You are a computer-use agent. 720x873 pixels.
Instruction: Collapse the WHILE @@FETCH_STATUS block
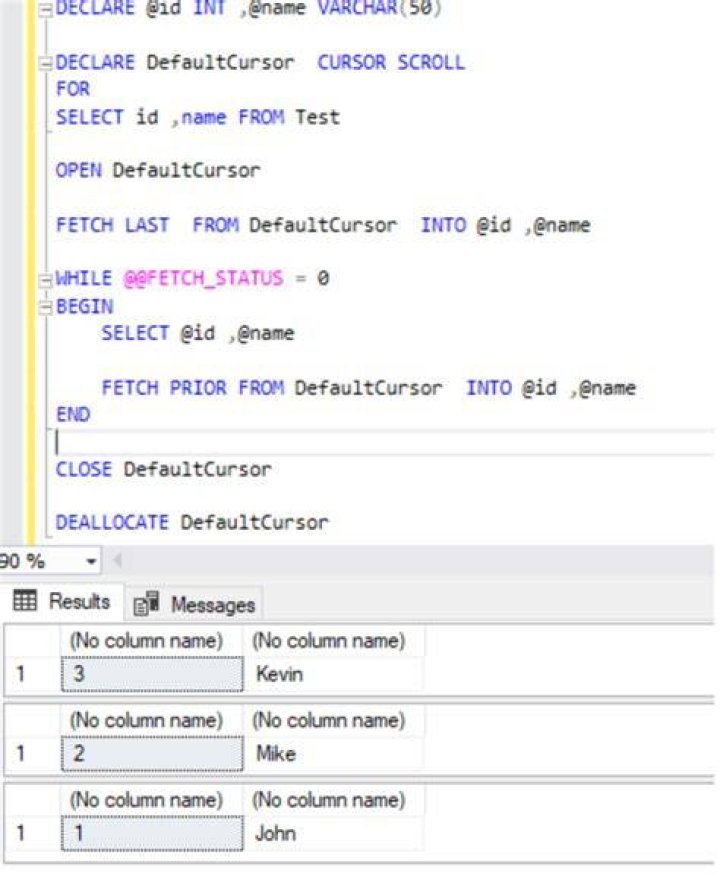[x=45, y=280]
